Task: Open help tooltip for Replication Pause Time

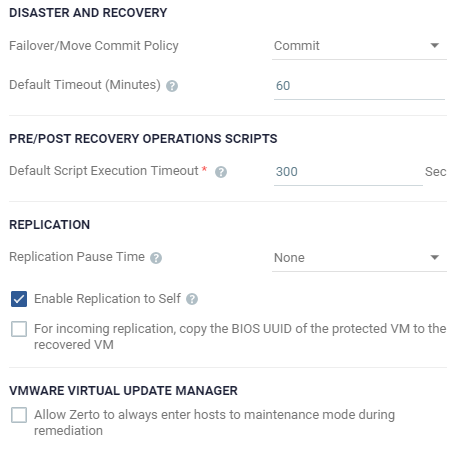Action: tap(156, 258)
